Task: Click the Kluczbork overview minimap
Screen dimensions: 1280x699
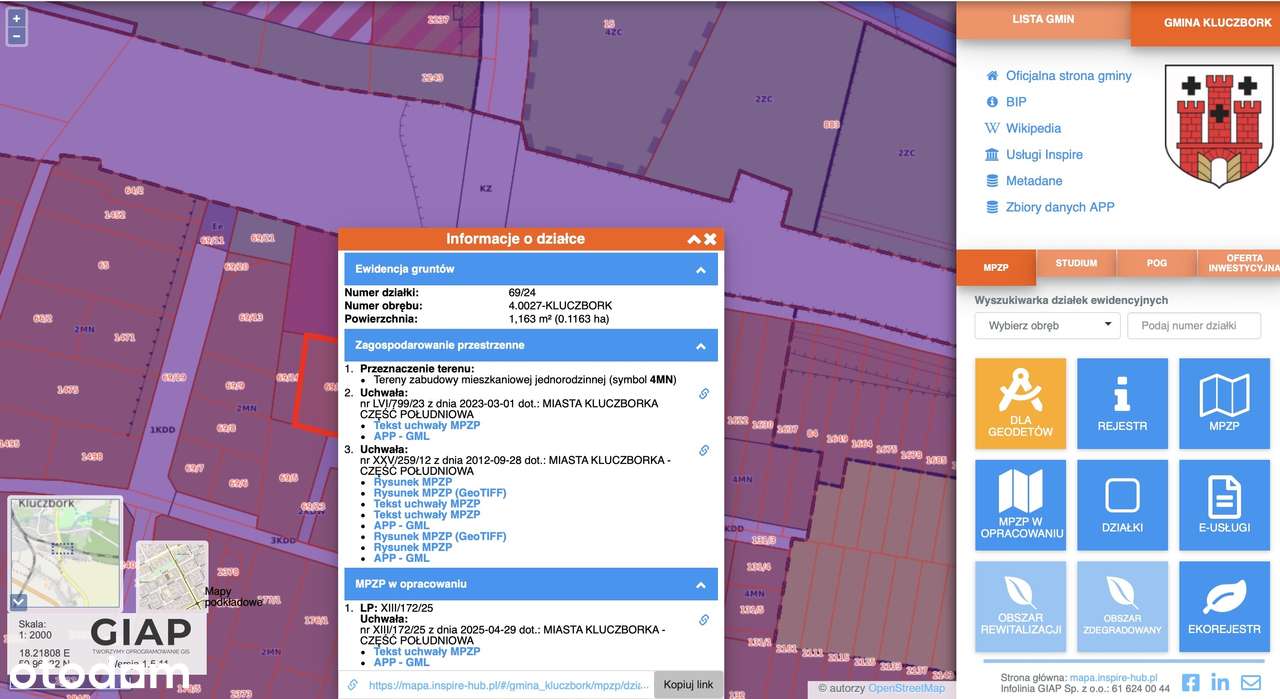Action: click(x=65, y=552)
